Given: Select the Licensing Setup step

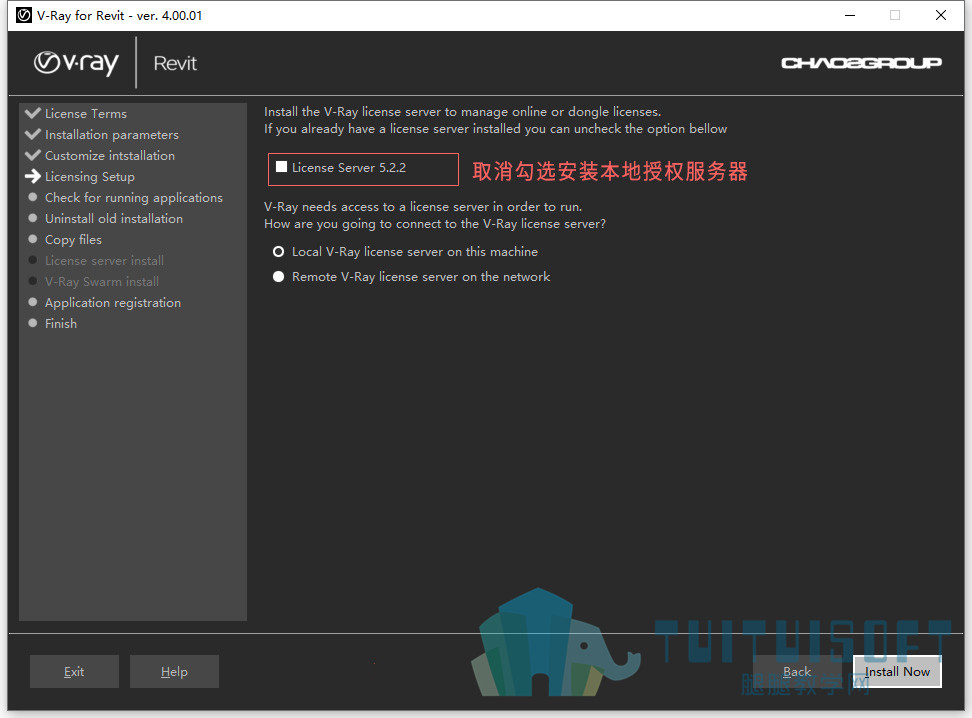Looking at the screenshot, I should [x=90, y=177].
